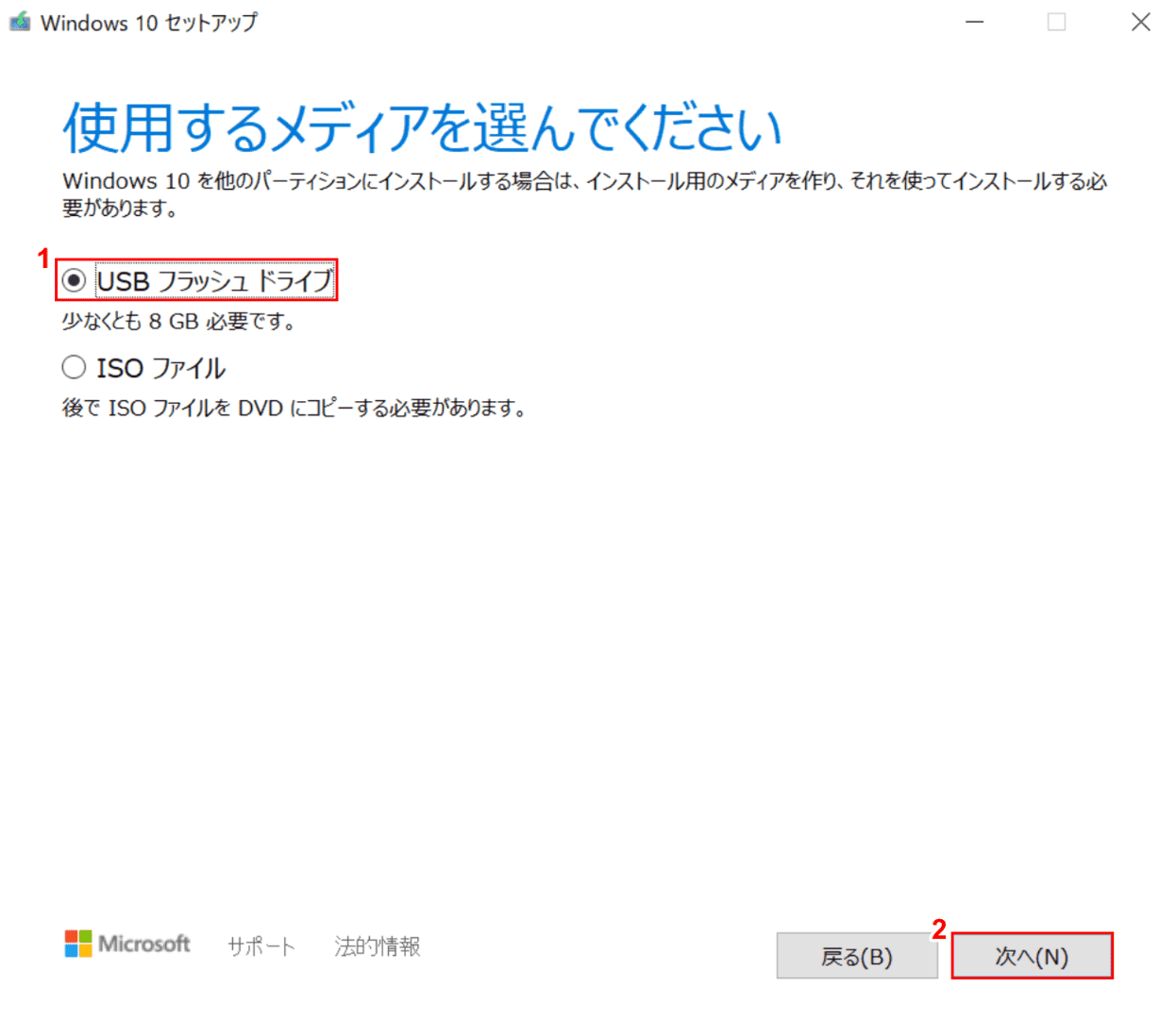Minimize the setup window

click(975, 22)
